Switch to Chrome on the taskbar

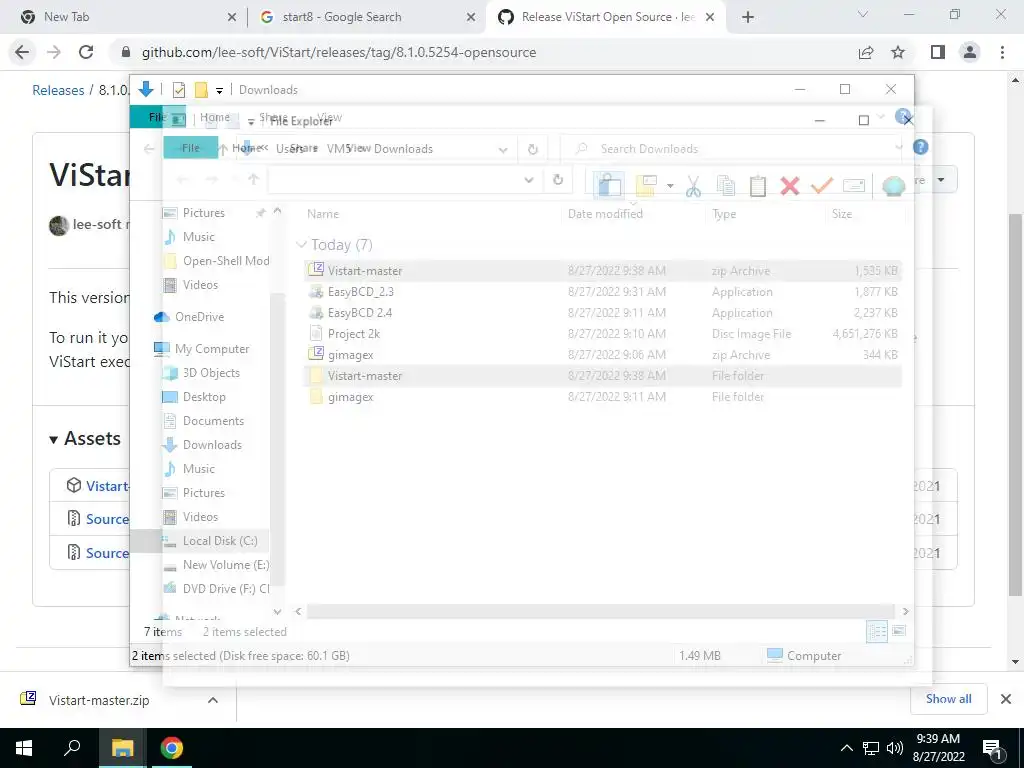click(x=172, y=748)
